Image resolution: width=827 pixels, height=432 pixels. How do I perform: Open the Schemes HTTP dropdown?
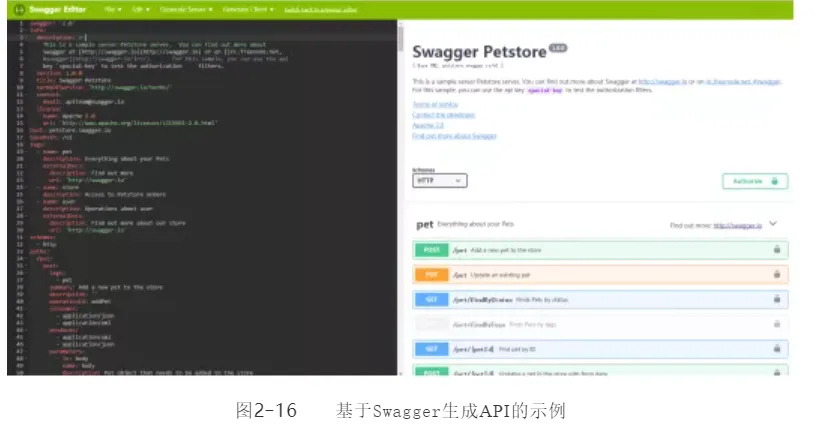[x=439, y=180]
